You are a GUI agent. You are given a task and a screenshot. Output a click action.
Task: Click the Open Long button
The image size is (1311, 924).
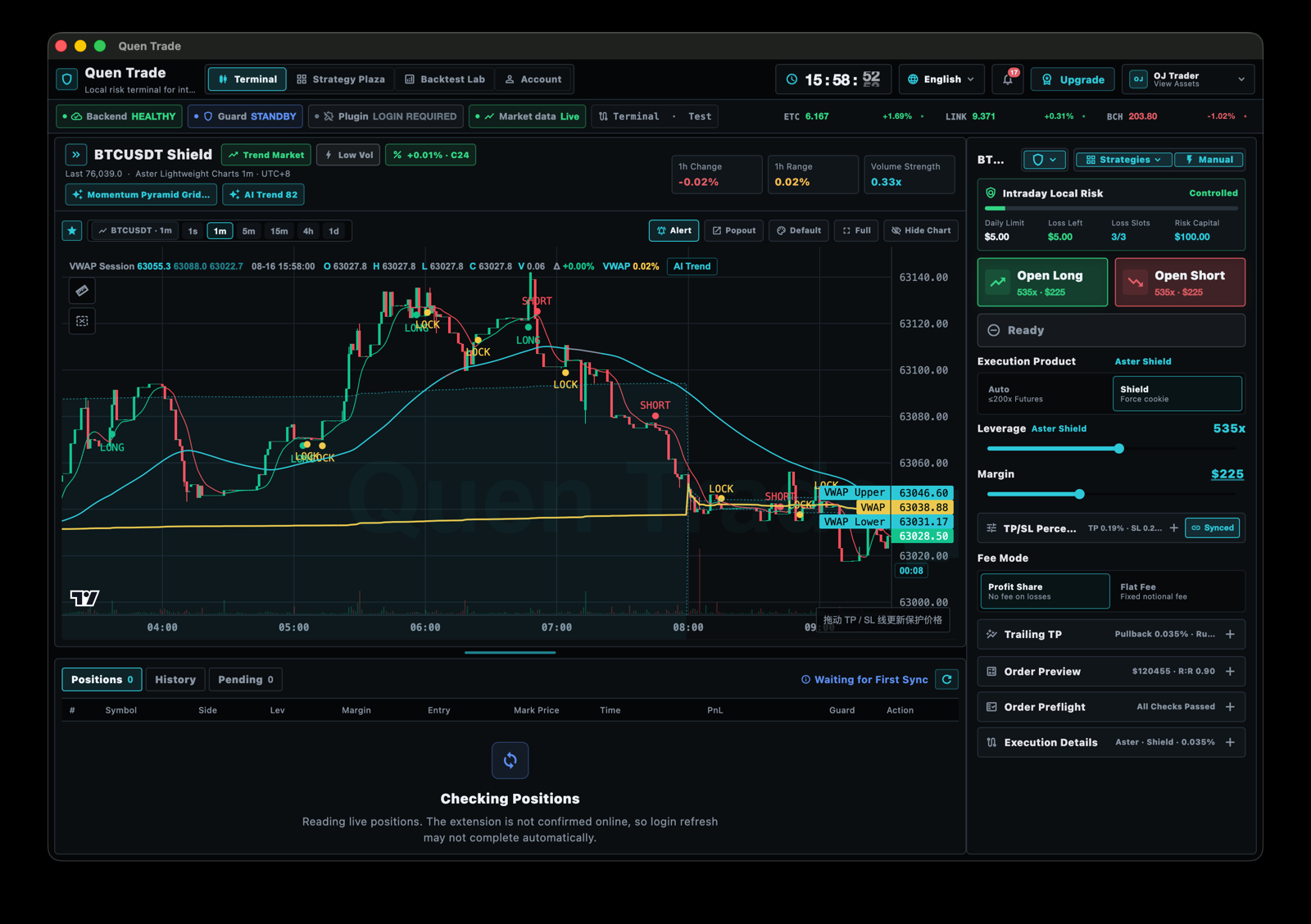(1042, 283)
